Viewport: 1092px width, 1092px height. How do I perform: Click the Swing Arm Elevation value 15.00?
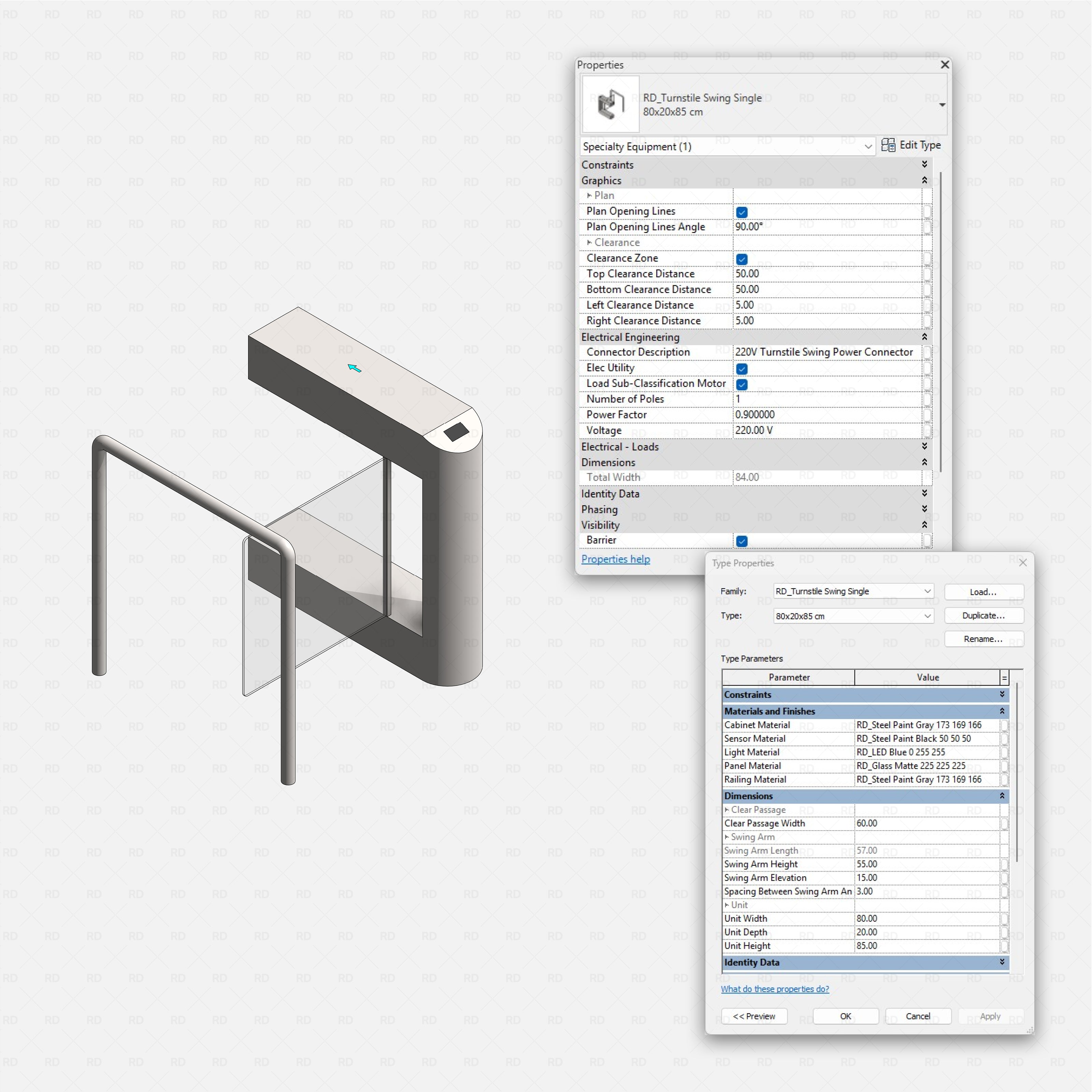(x=928, y=878)
